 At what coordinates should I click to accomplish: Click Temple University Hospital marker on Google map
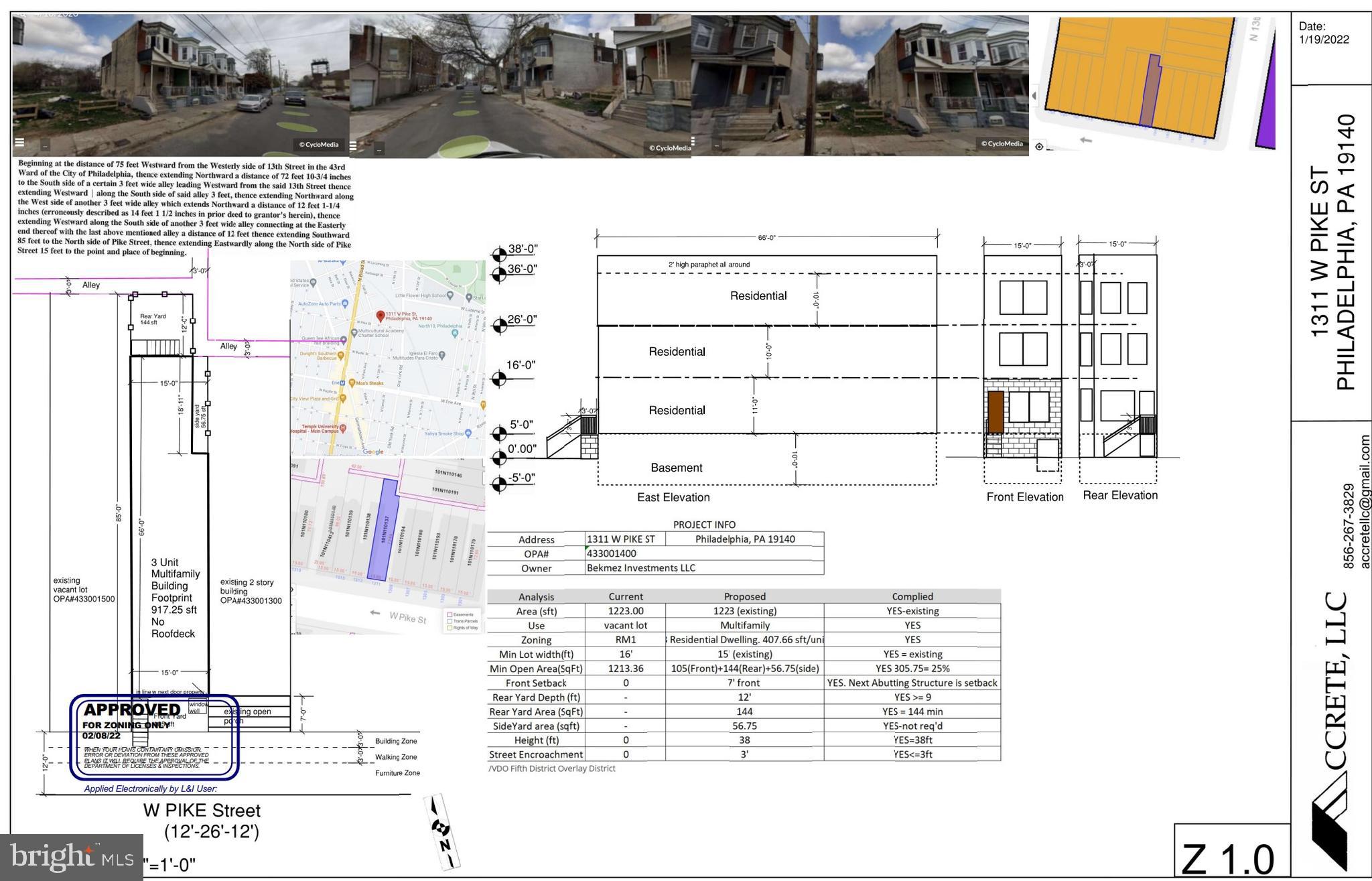point(343,428)
